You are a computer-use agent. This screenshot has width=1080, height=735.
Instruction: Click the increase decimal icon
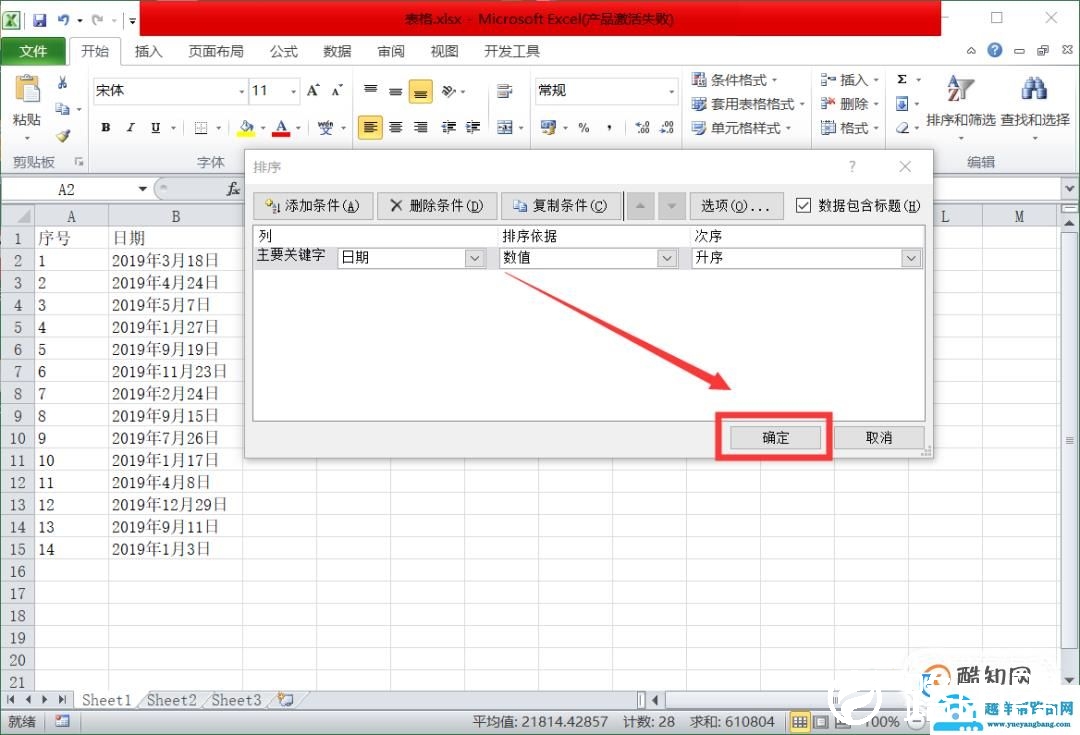click(x=643, y=127)
